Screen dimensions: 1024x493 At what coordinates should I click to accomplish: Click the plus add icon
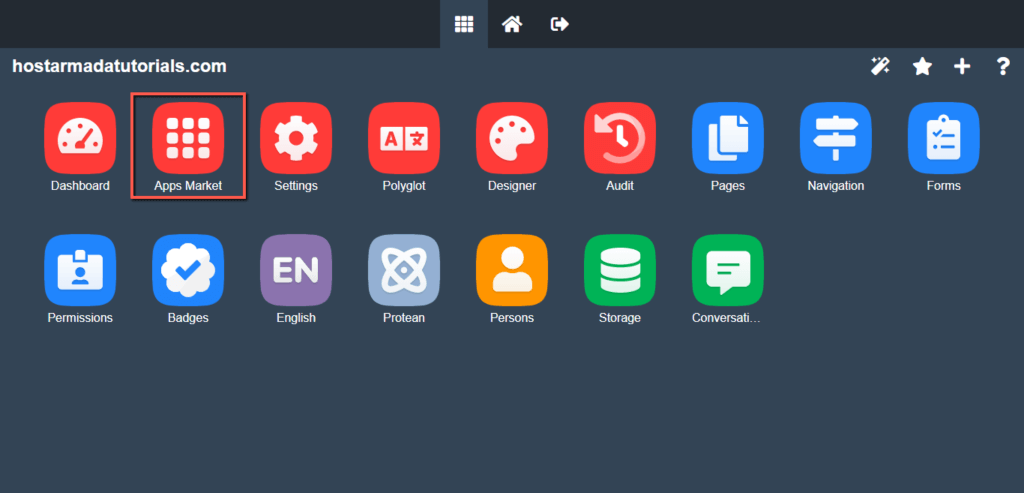[962, 66]
